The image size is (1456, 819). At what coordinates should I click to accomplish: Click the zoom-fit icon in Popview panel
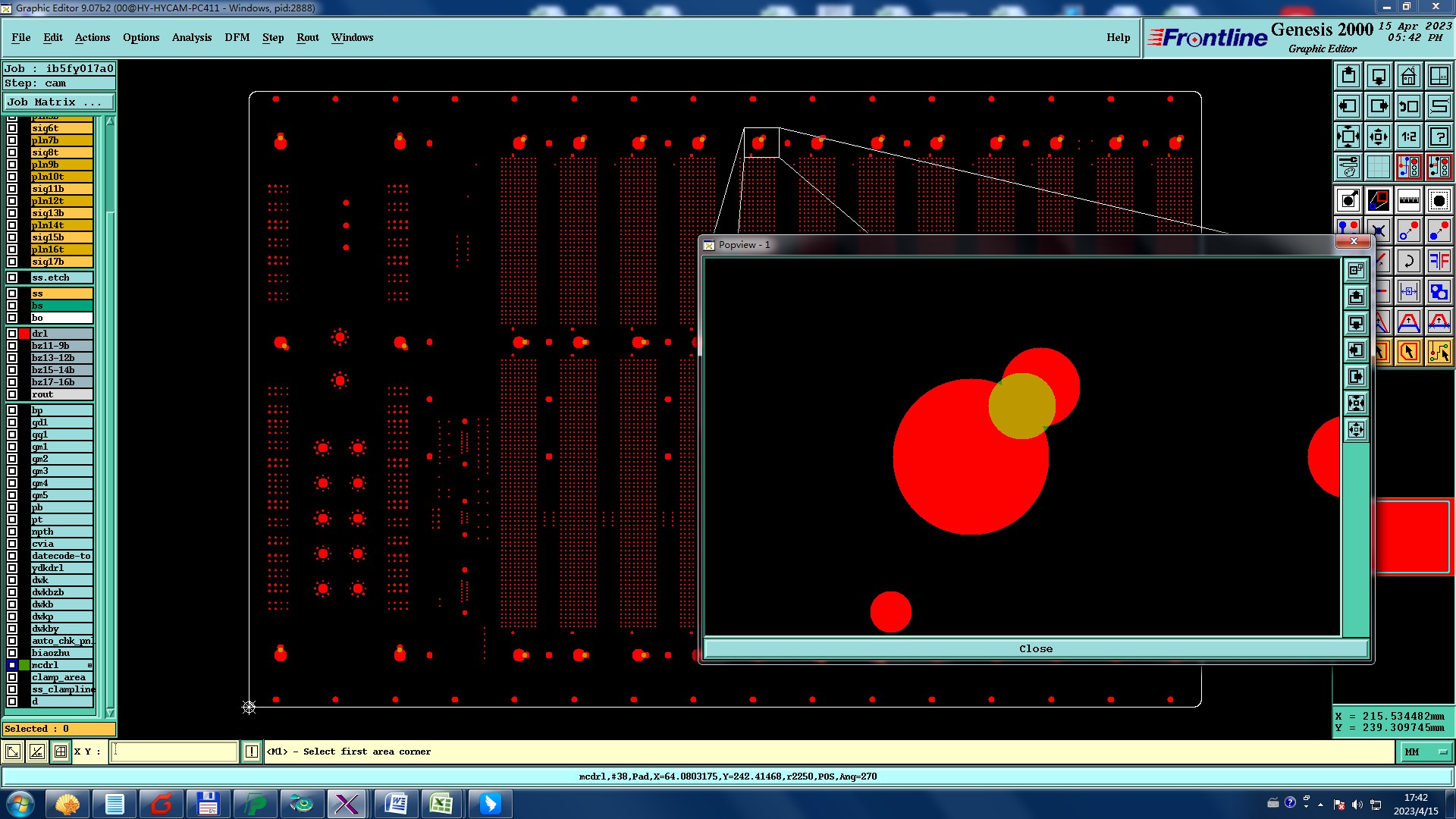(1356, 403)
